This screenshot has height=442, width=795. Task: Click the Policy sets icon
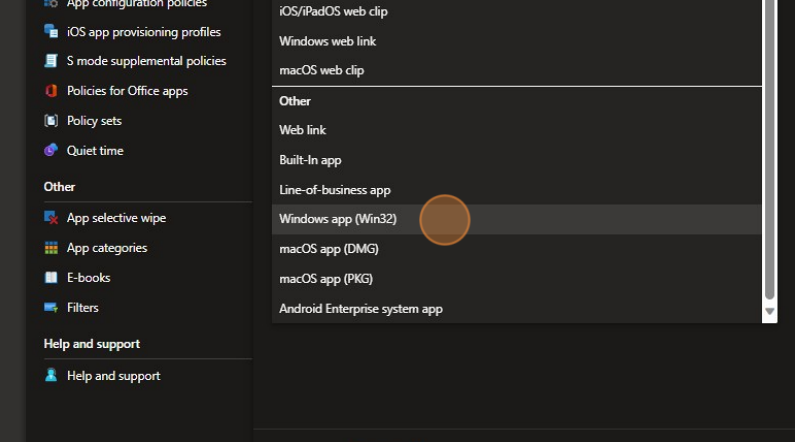[x=51, y=121]
